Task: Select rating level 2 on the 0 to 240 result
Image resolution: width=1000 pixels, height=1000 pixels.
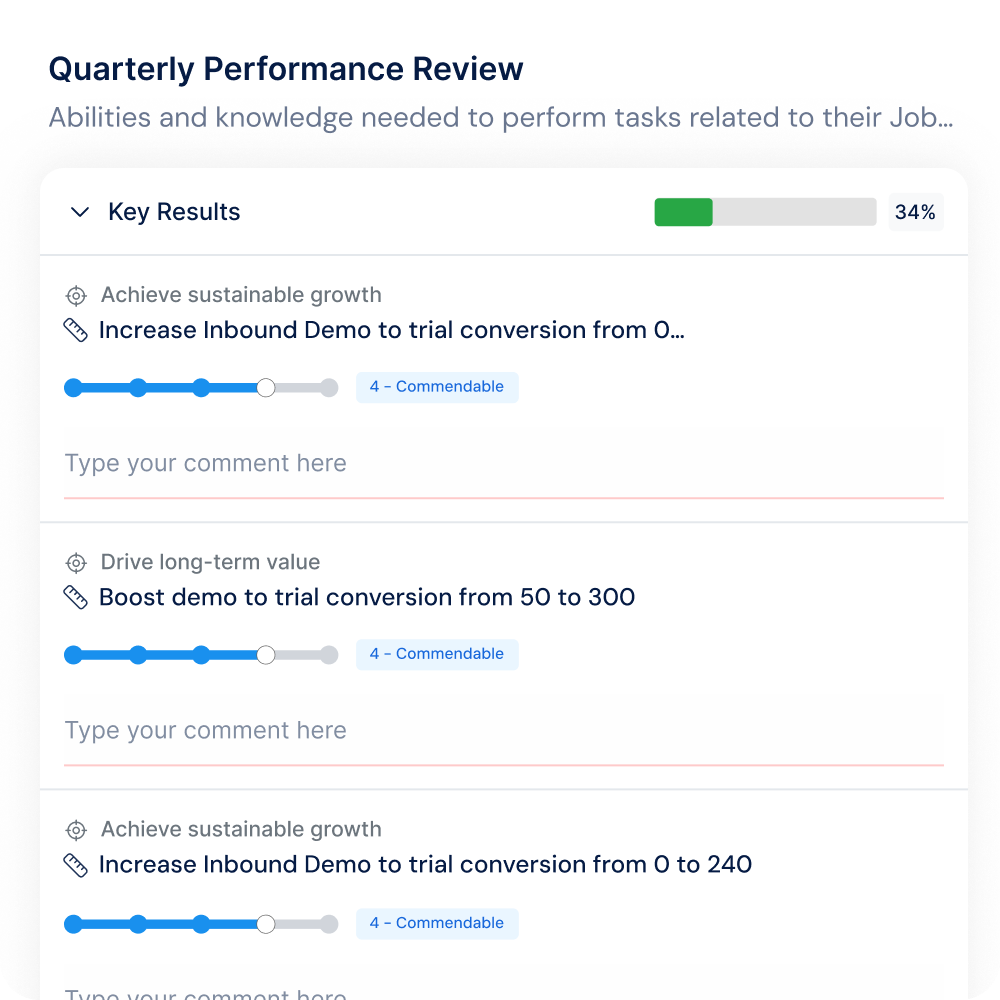Action: [x=138, y=924]
